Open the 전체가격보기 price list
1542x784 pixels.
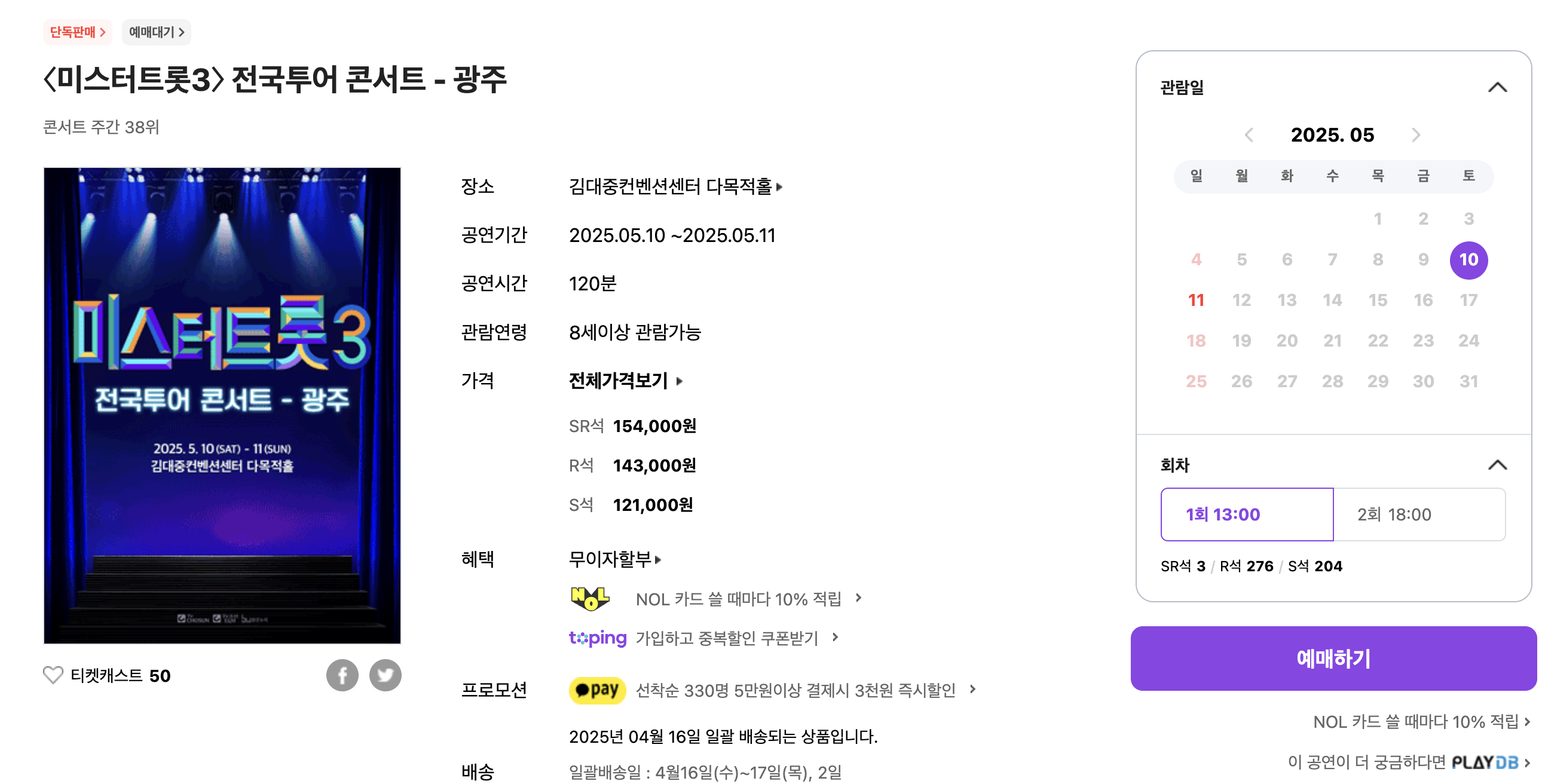click(x=619, y=381)
